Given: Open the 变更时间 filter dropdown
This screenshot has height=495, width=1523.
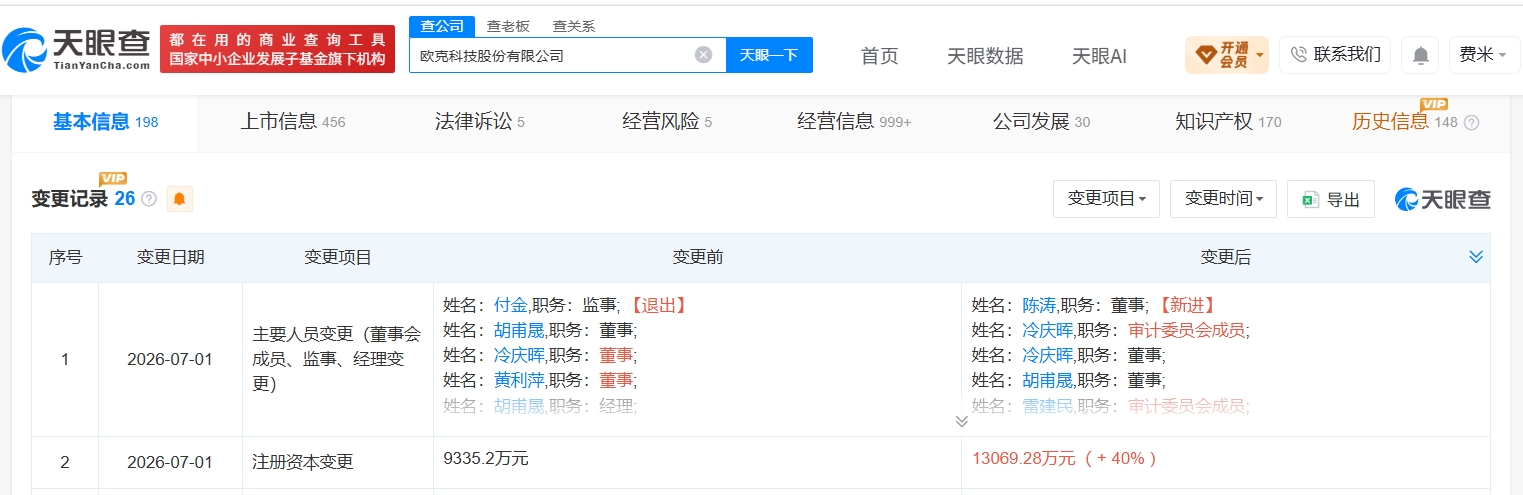Looking at the screenshot, I should click(x=1224, y=199).
